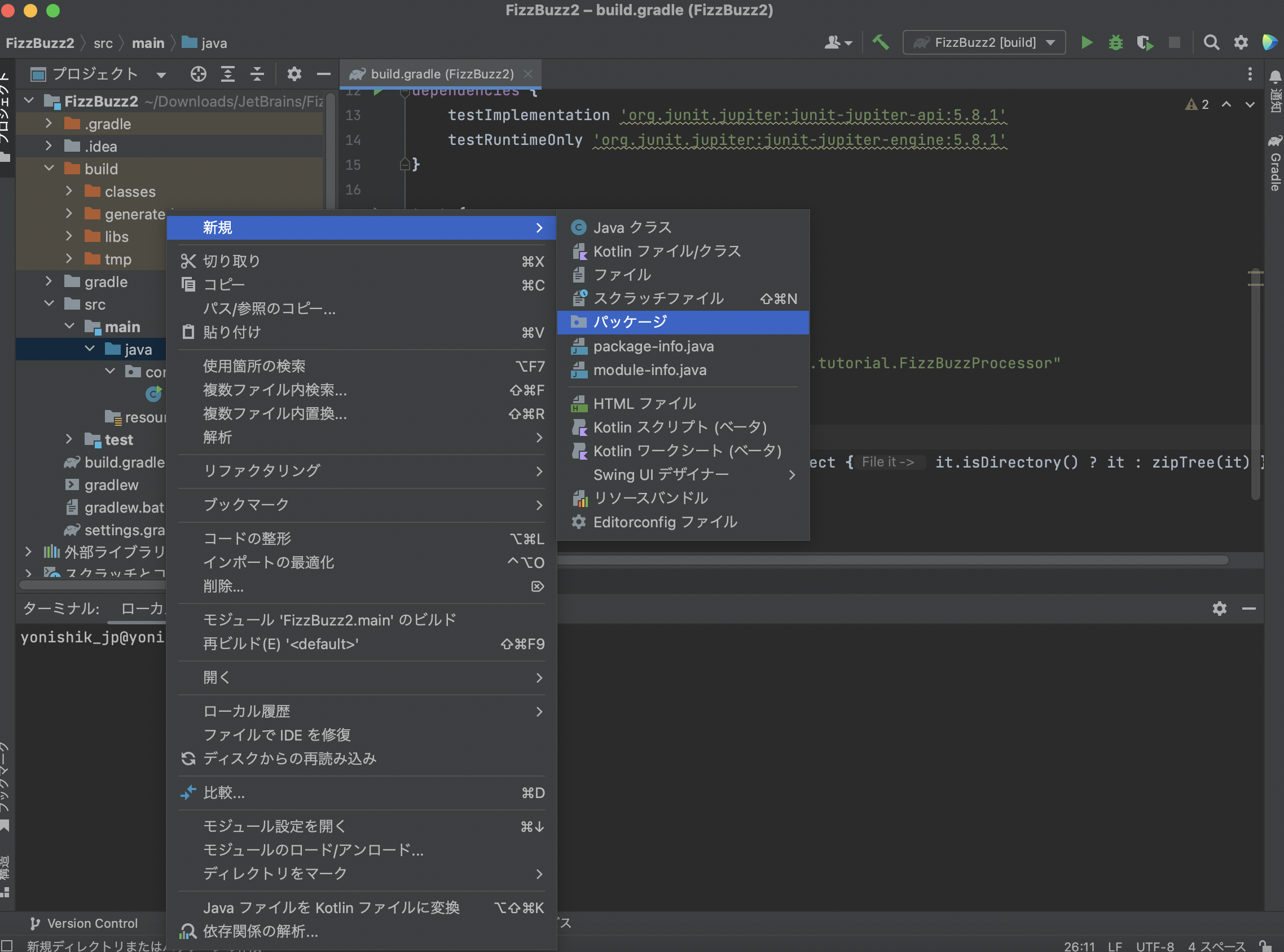Build the project using the hammer icon
The height and width of the screenshot is (952, 1284).
[x=880, y=42]
